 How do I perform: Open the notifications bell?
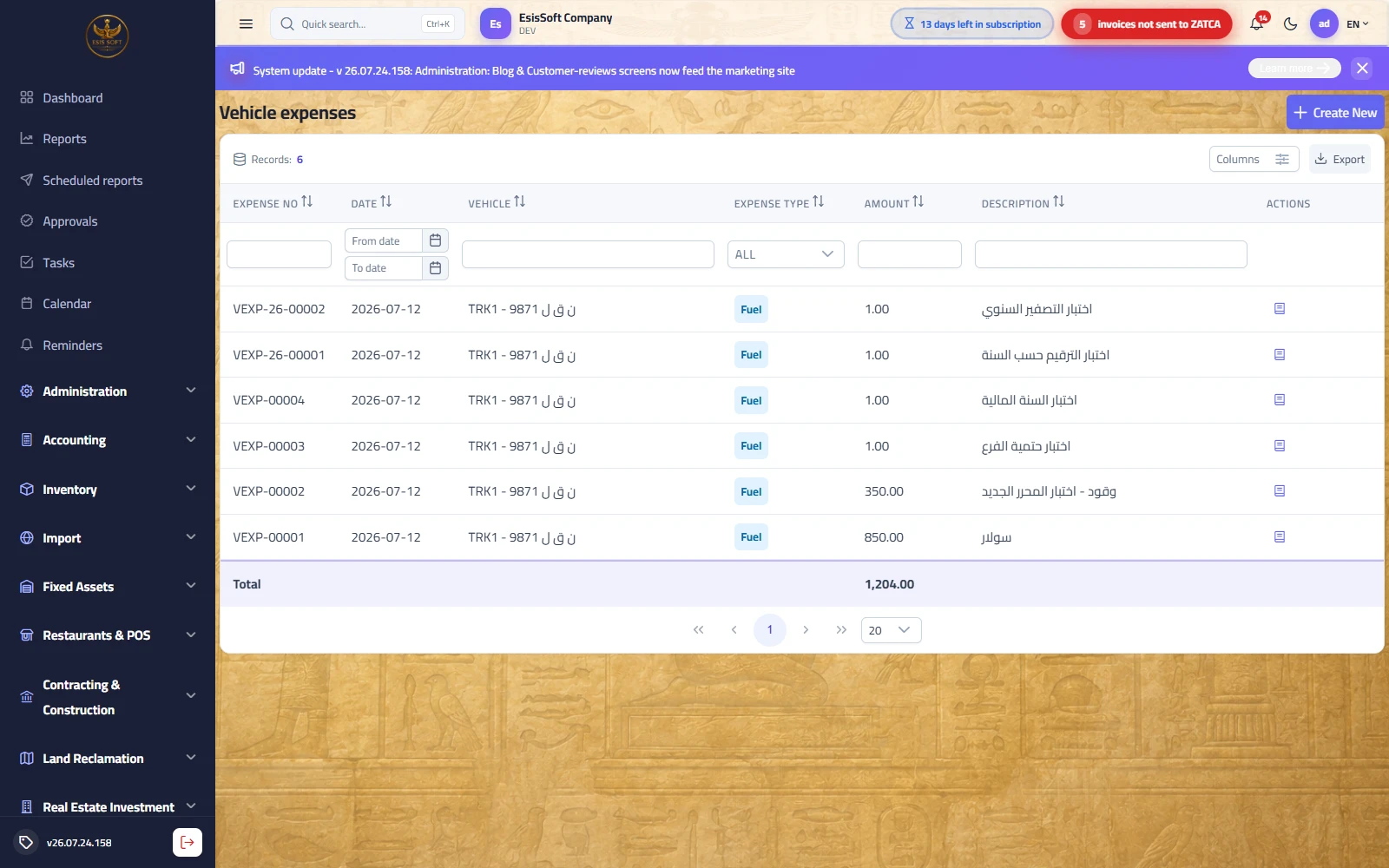pos(1257,24)
